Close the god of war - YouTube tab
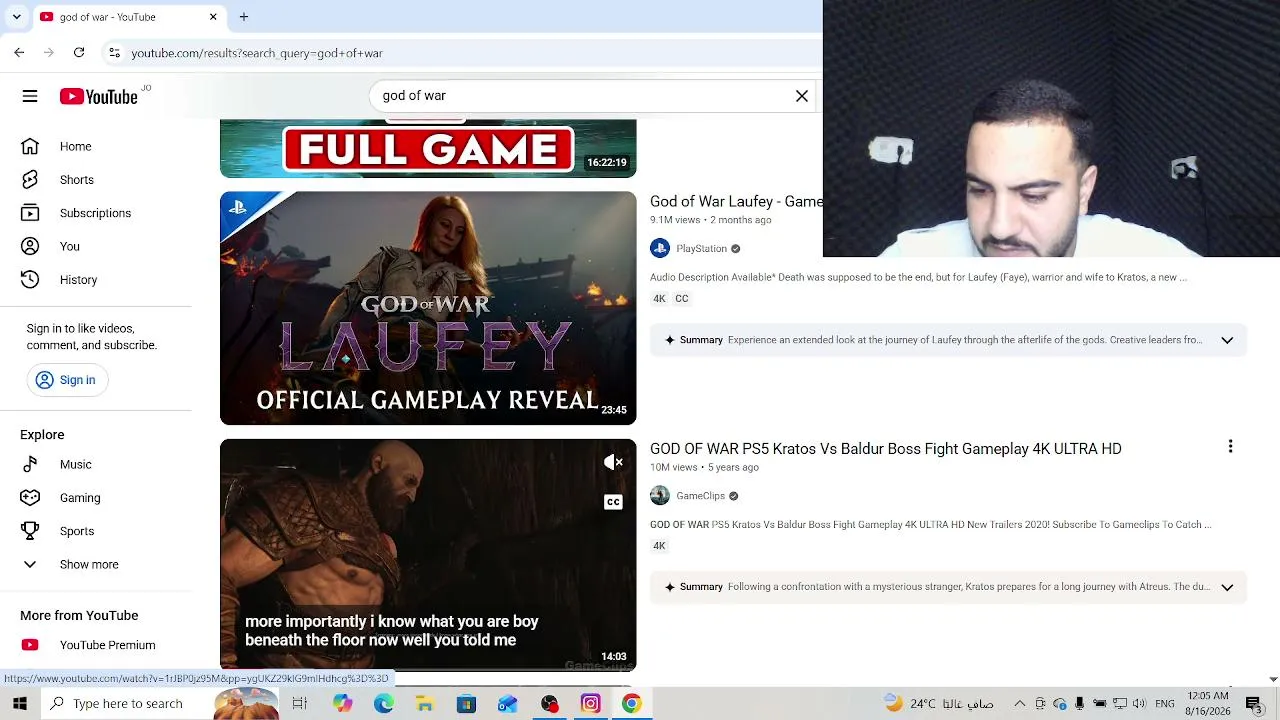Screen dimensions: 1280x720 tap(213, 17)
